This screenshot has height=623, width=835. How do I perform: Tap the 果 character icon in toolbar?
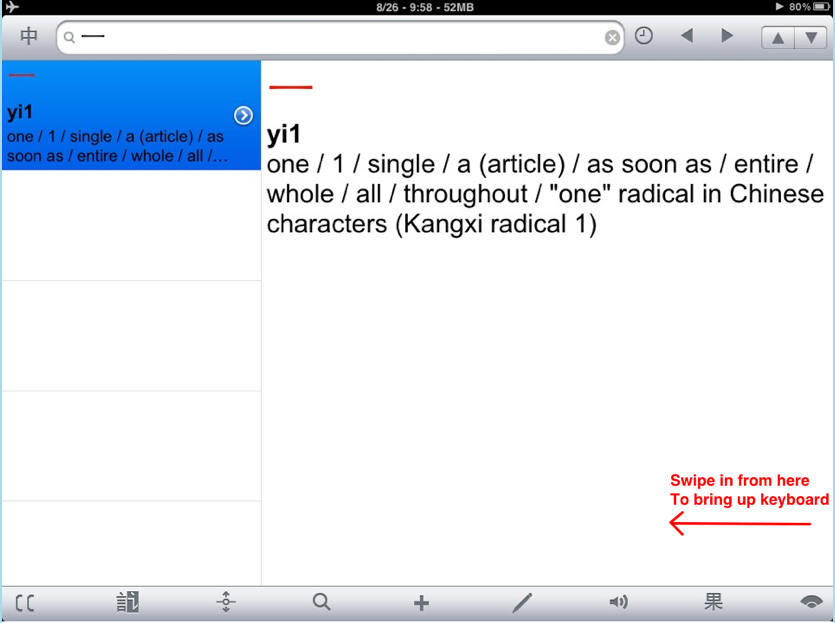click(713, 602)
